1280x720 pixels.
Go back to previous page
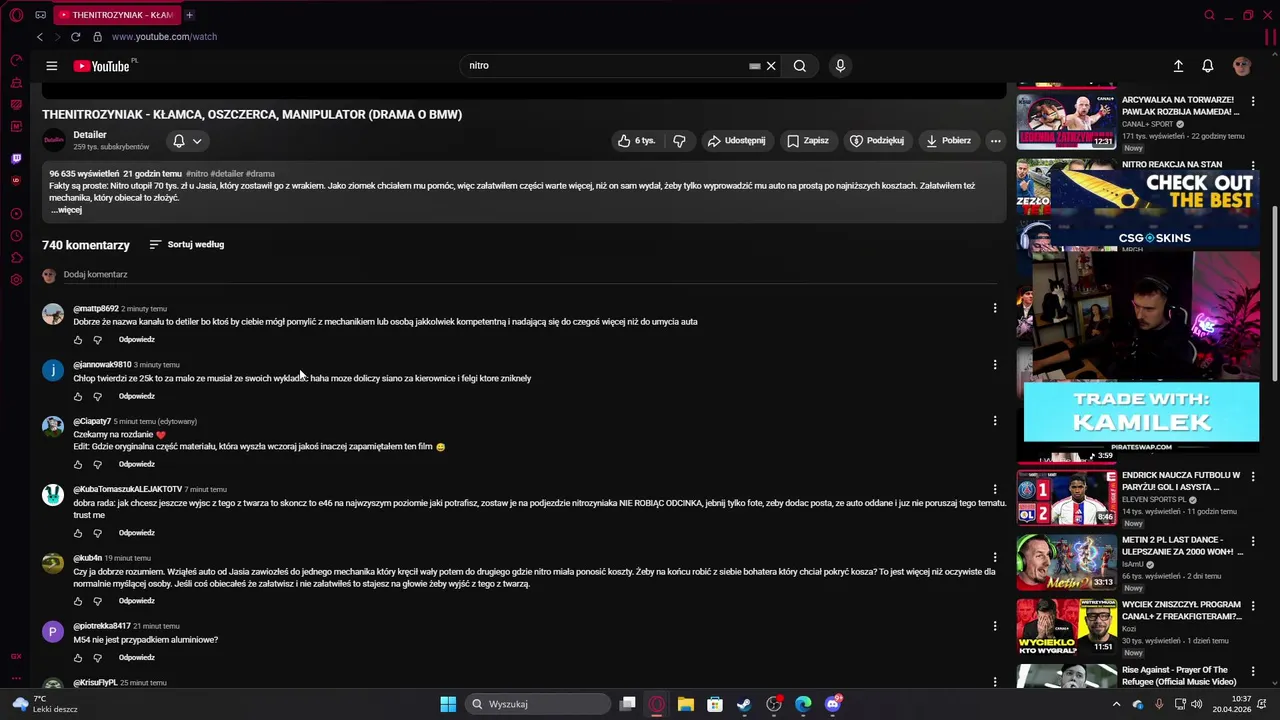coord(40,37)
